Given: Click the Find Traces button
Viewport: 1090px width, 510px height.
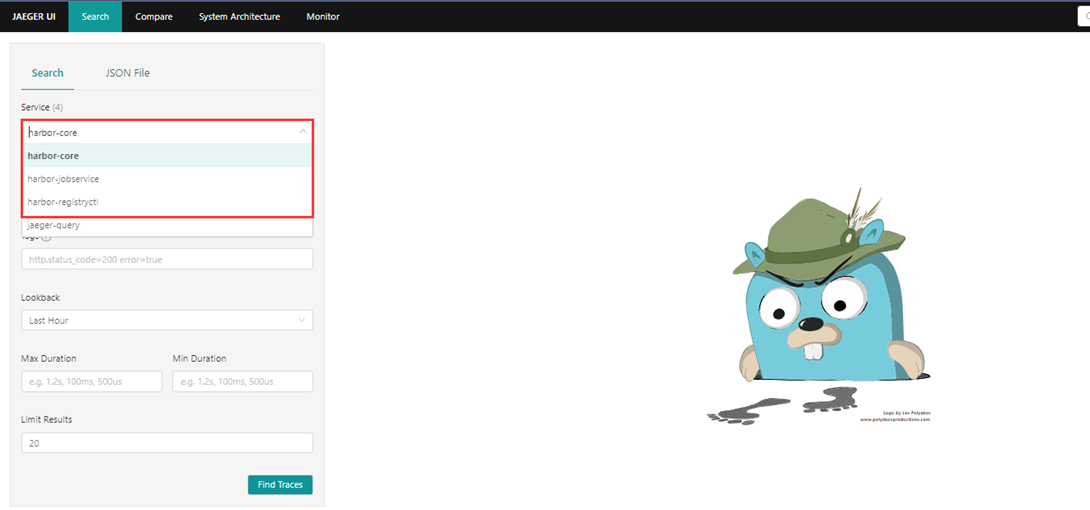Looking at the screenshot, I should [x=280, y=485].
